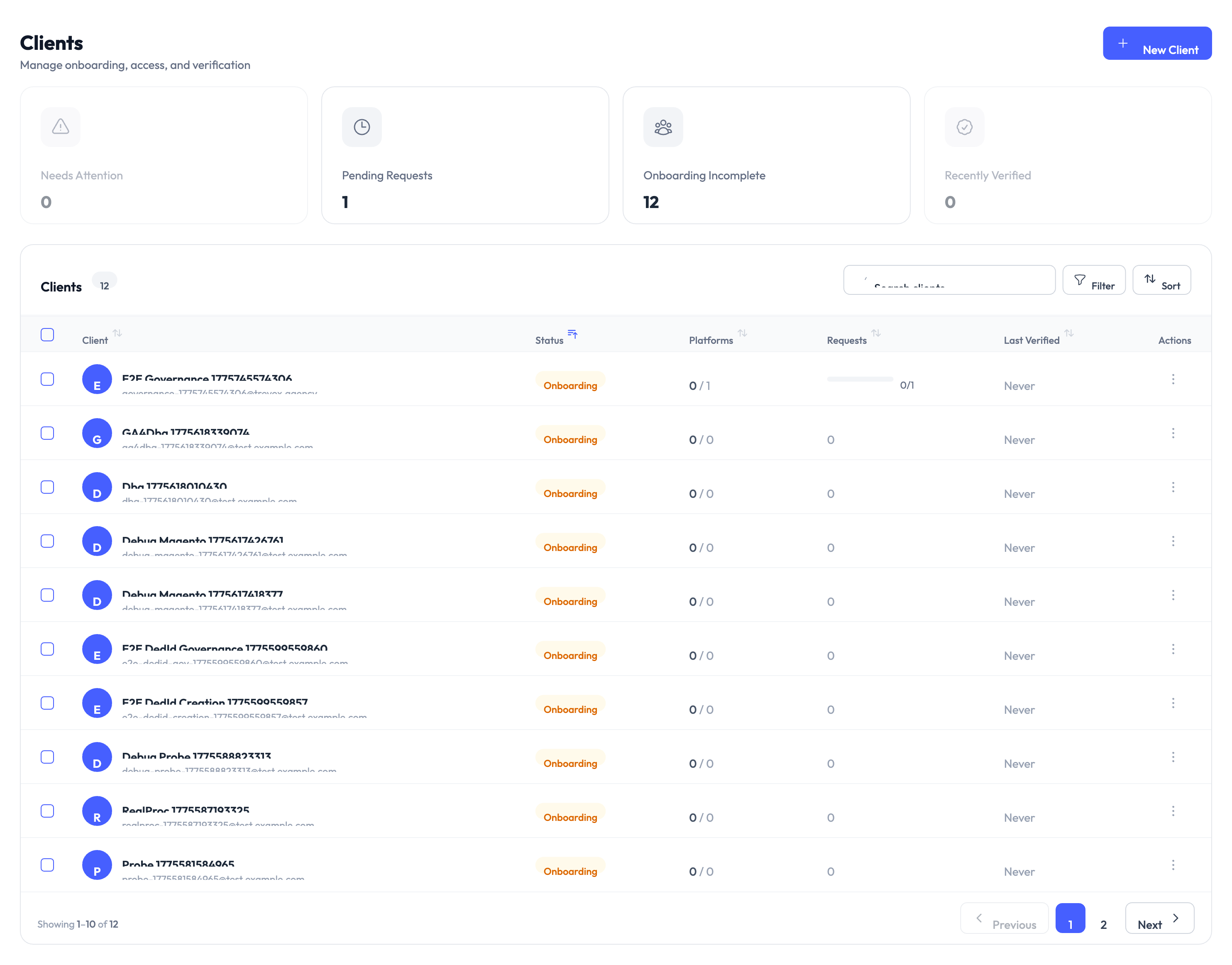1232x965 pixels.
Task: Select the checkbox for GA4Dbg 1775618339074 row
Action: [x=47, y=433]
